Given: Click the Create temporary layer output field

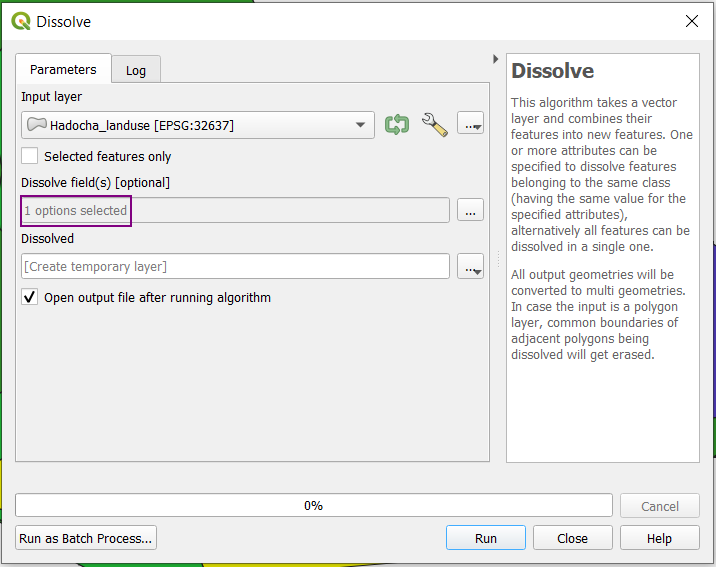Looking at the screenshot, I should pos(235,266).
